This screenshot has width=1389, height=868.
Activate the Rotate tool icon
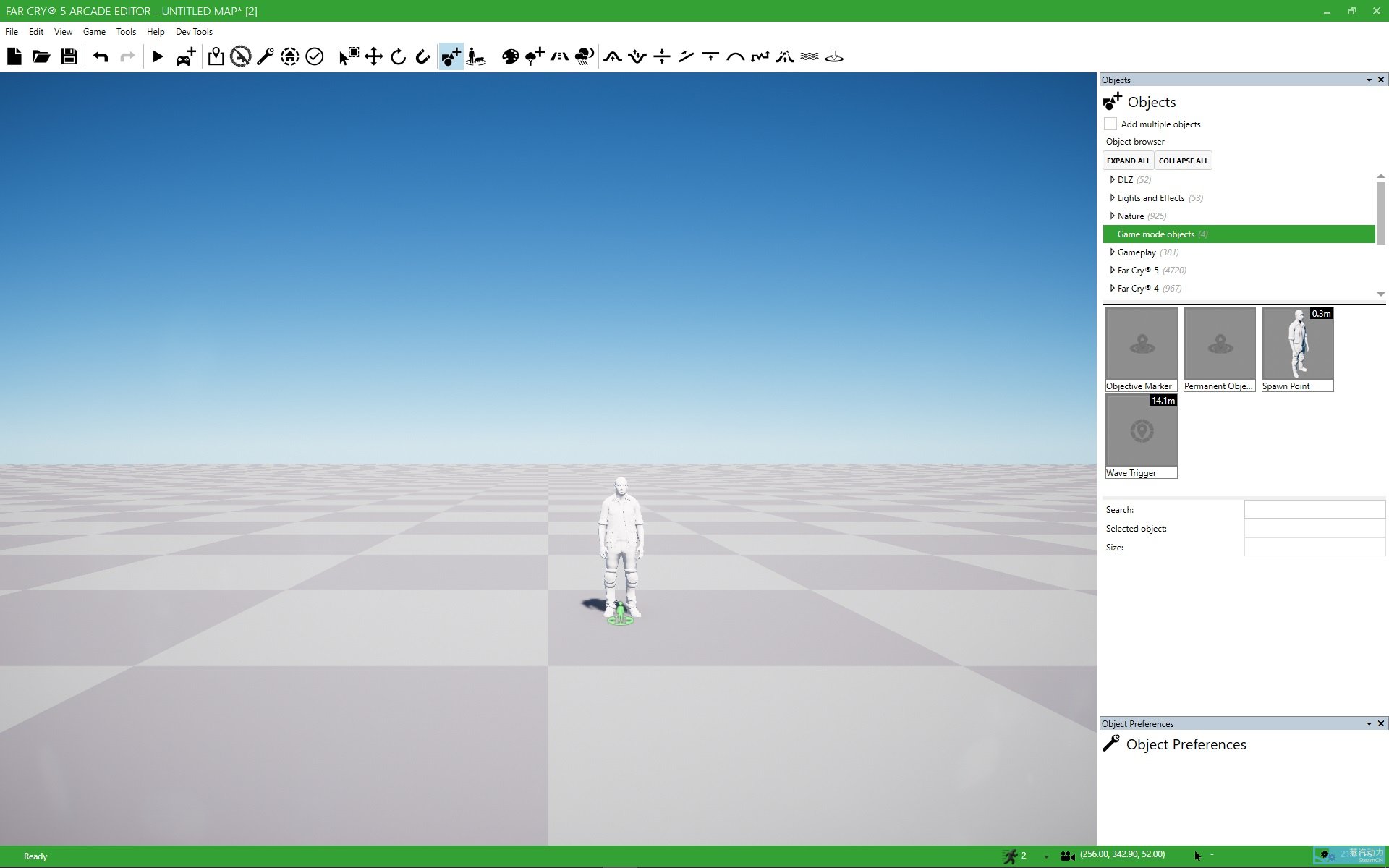(398, 56)
